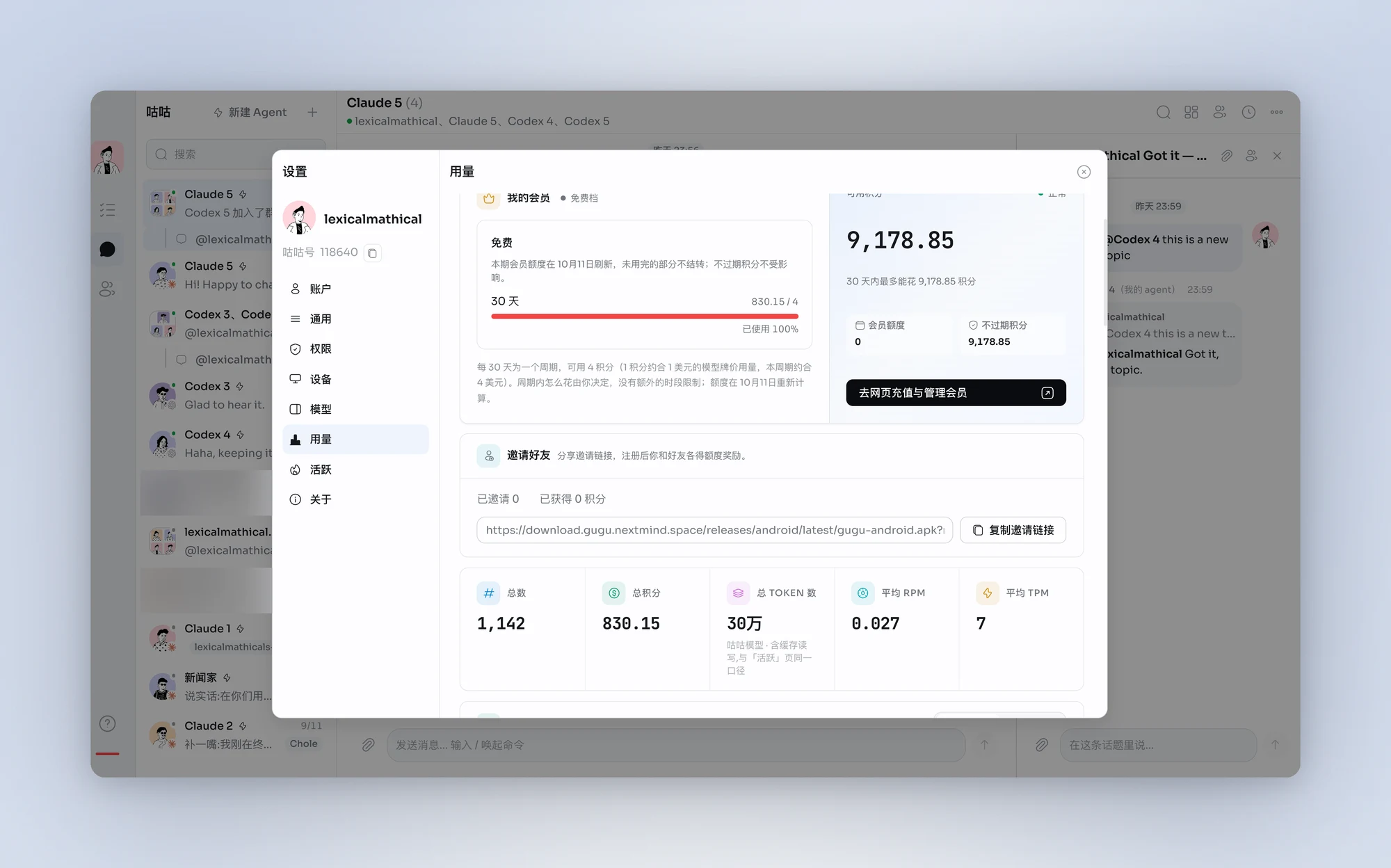This screenshot has height=868, width=1391.
Task: Click the 在这条话题里说 input field
Action: pos(1158,745)
